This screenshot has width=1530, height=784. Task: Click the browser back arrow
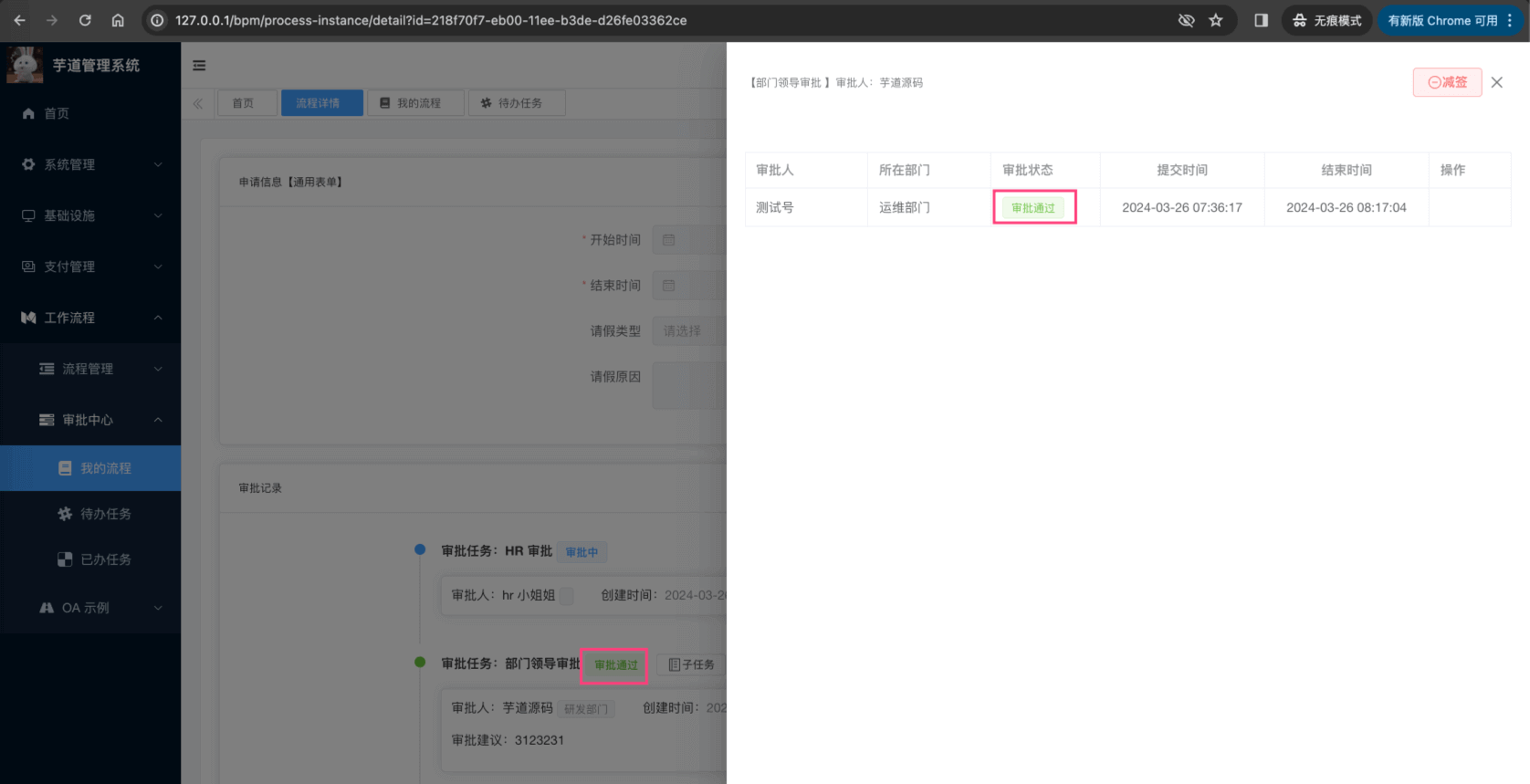(x=20, y=20)
